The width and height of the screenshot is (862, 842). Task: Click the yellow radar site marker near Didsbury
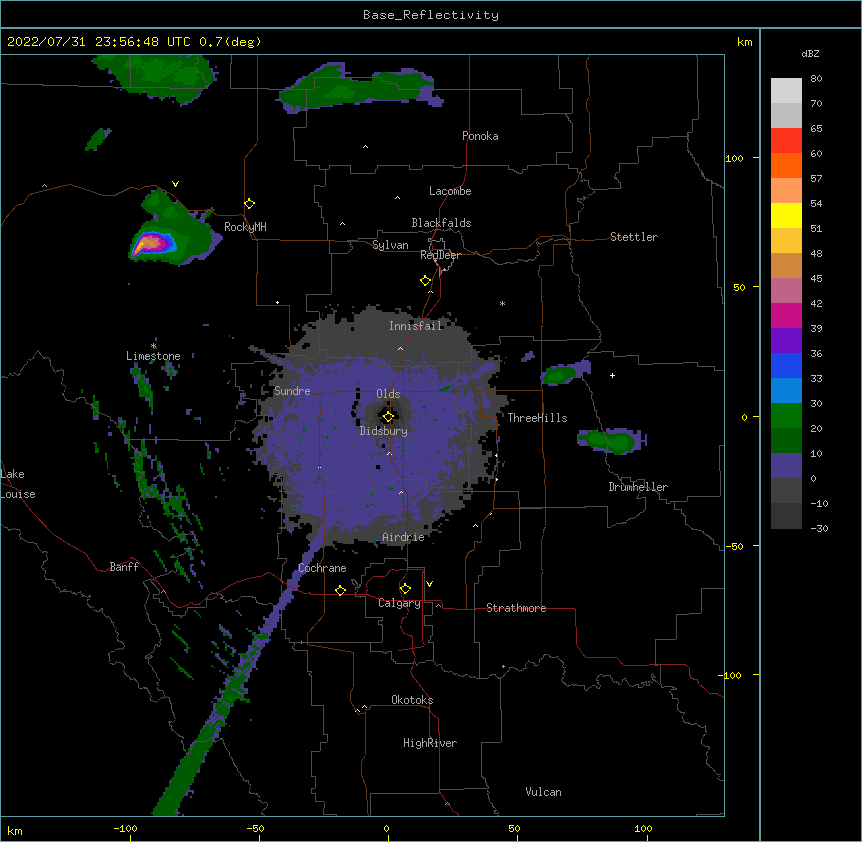(388, 417)
